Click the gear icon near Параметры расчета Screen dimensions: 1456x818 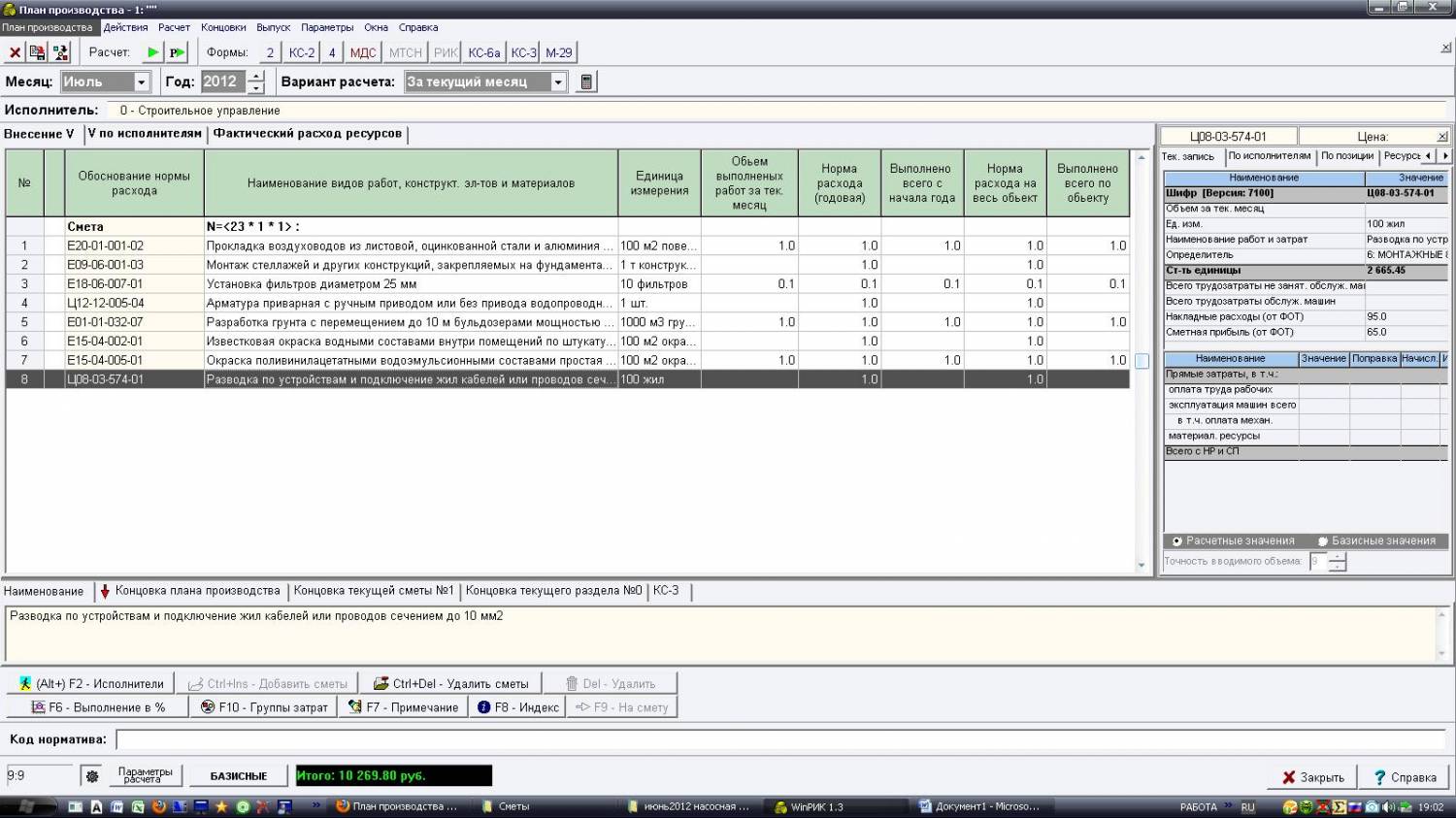[92, 776]
